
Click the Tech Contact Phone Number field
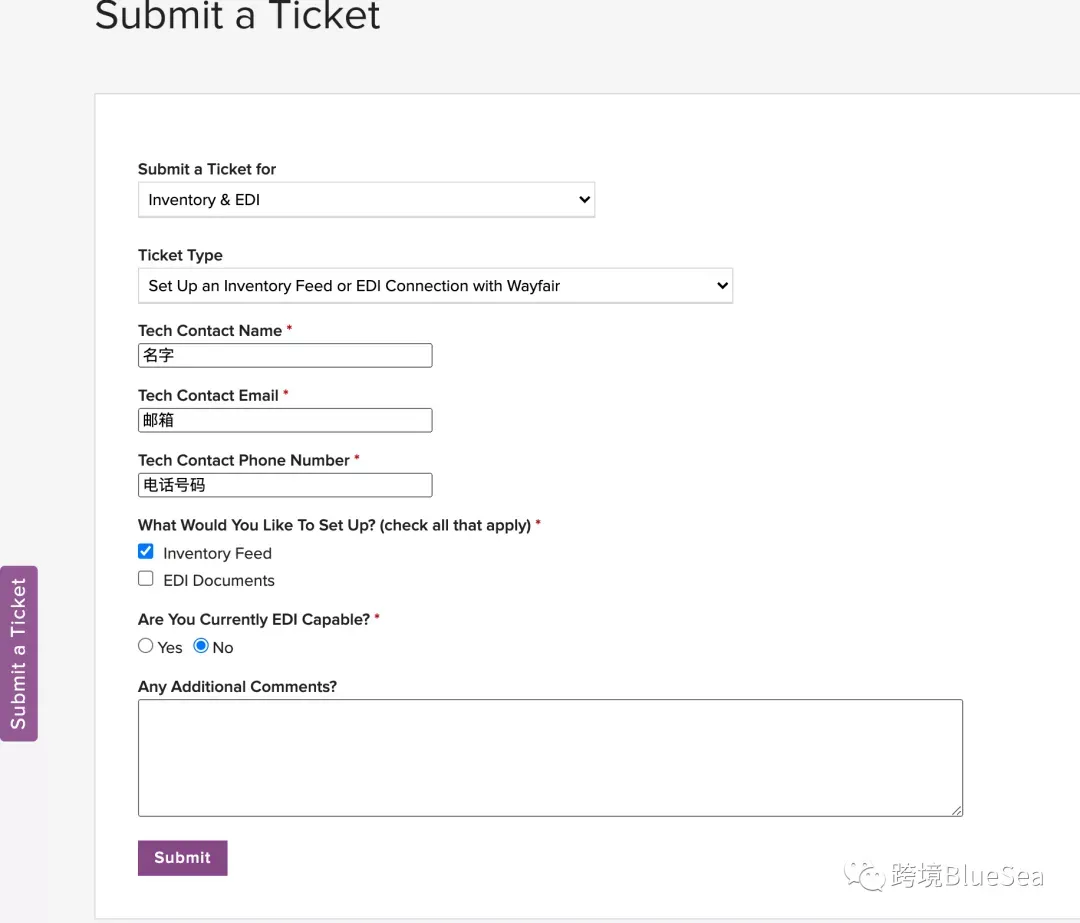(x=285, y=485)
